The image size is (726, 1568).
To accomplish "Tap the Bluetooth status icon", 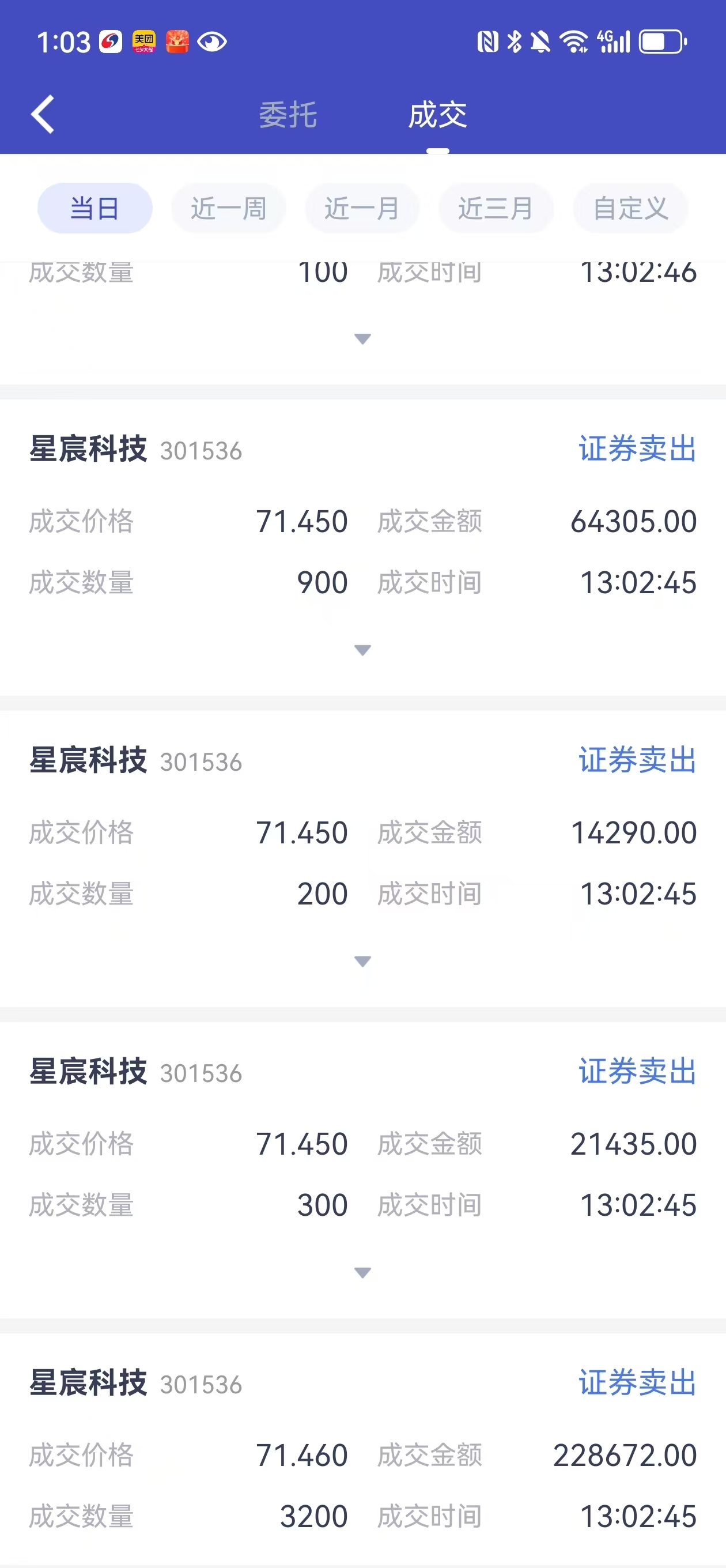I will tap(514, 42).
